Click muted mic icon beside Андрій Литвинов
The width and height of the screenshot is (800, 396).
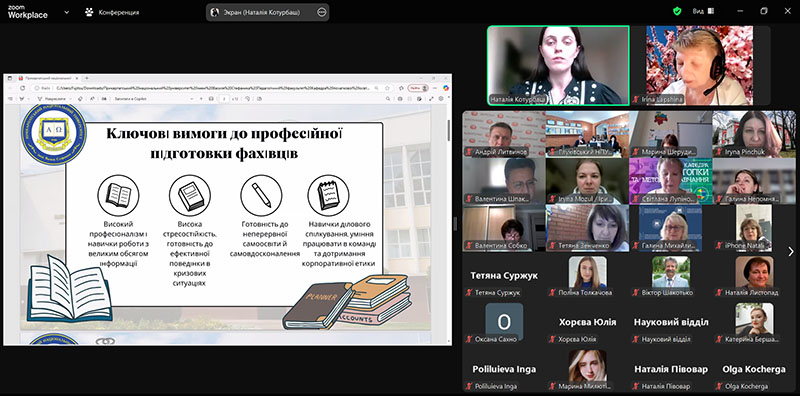pos(468,152)
